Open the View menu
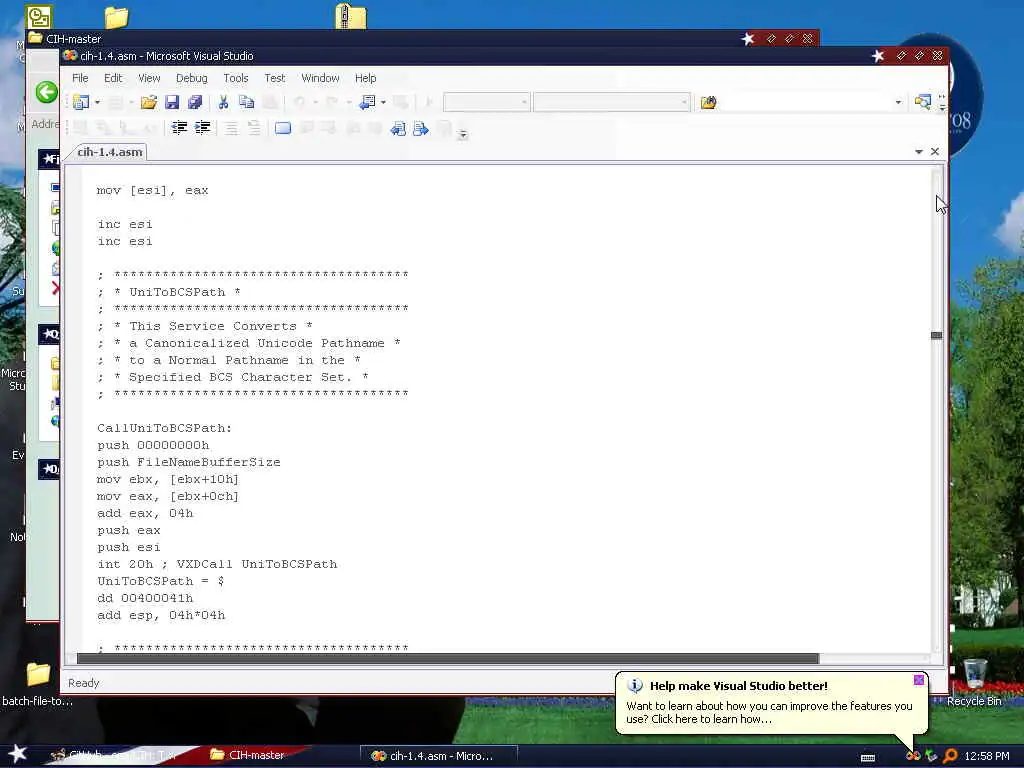The height and width of the screenshot is (768, 1024). (149, 78)
